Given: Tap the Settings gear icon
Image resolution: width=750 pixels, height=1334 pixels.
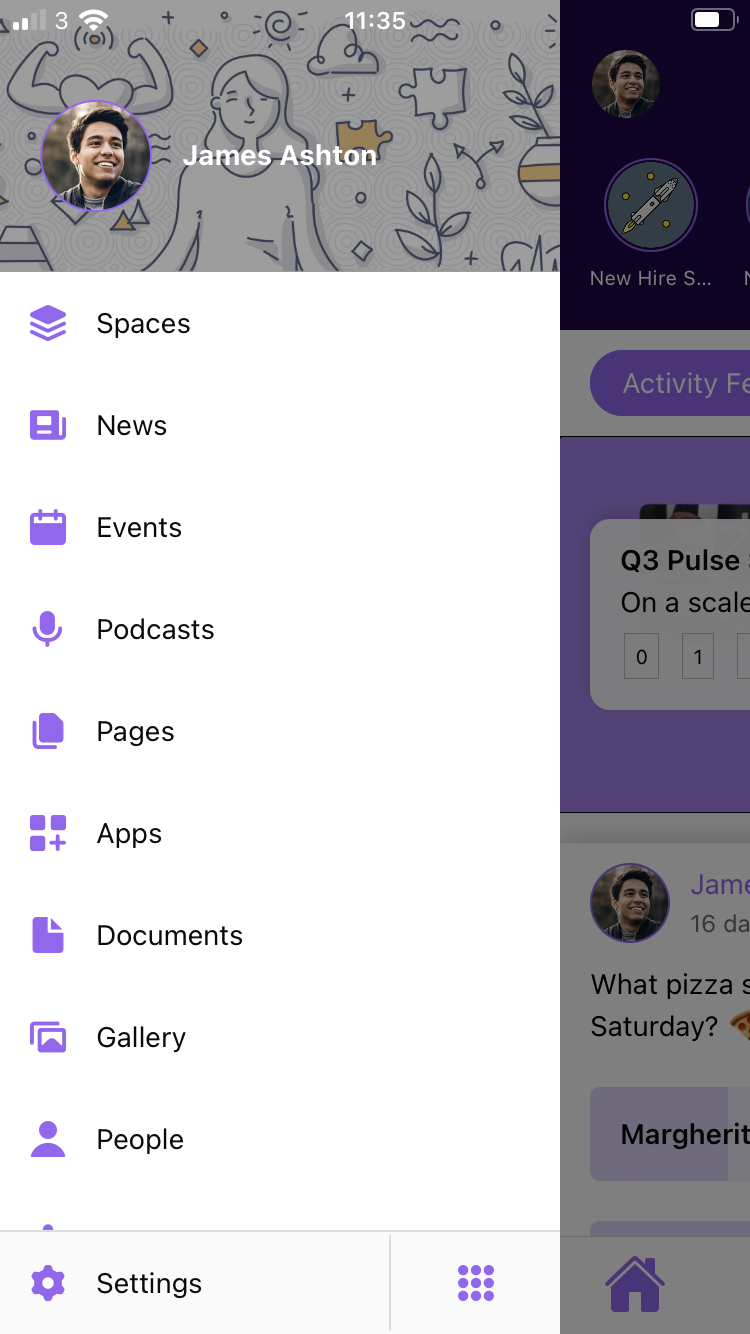Looking at the screenshot, I should coord(48,1283).
